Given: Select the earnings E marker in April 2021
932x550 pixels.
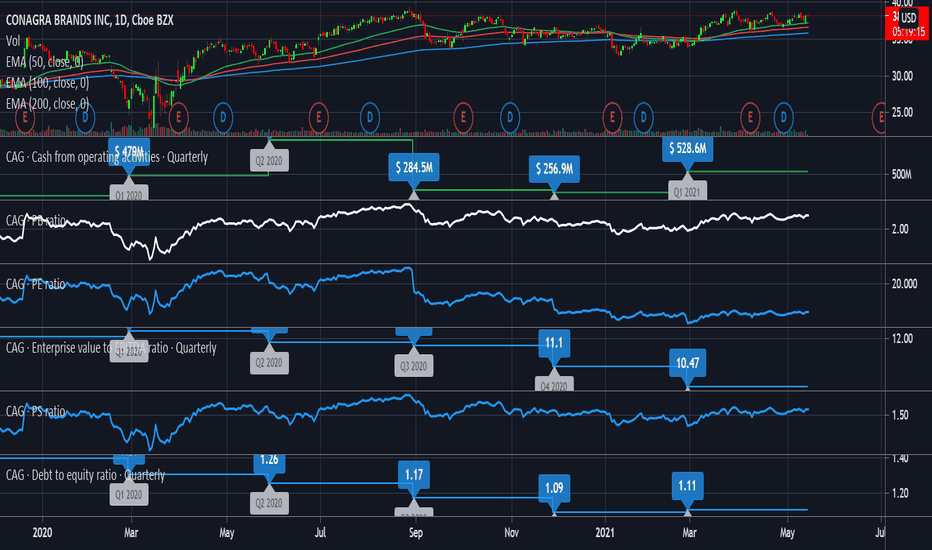Looking at the screenshot, I should tap(750, 117).
